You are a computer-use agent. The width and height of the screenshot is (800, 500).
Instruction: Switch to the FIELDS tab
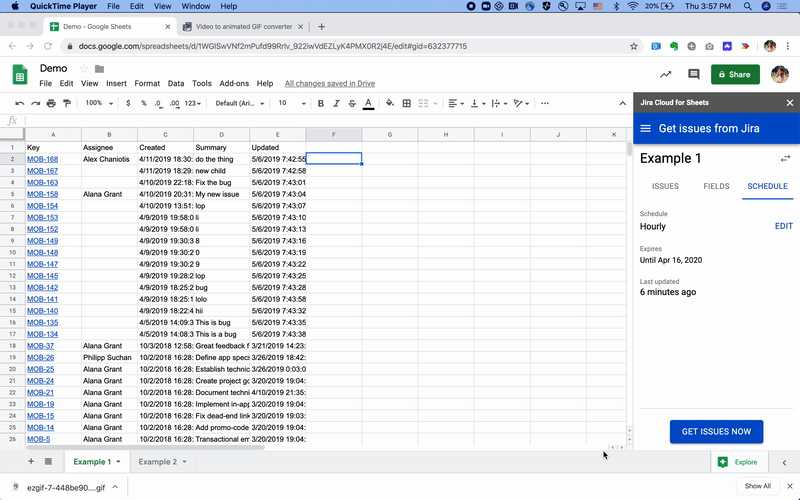tap(716, 186)
